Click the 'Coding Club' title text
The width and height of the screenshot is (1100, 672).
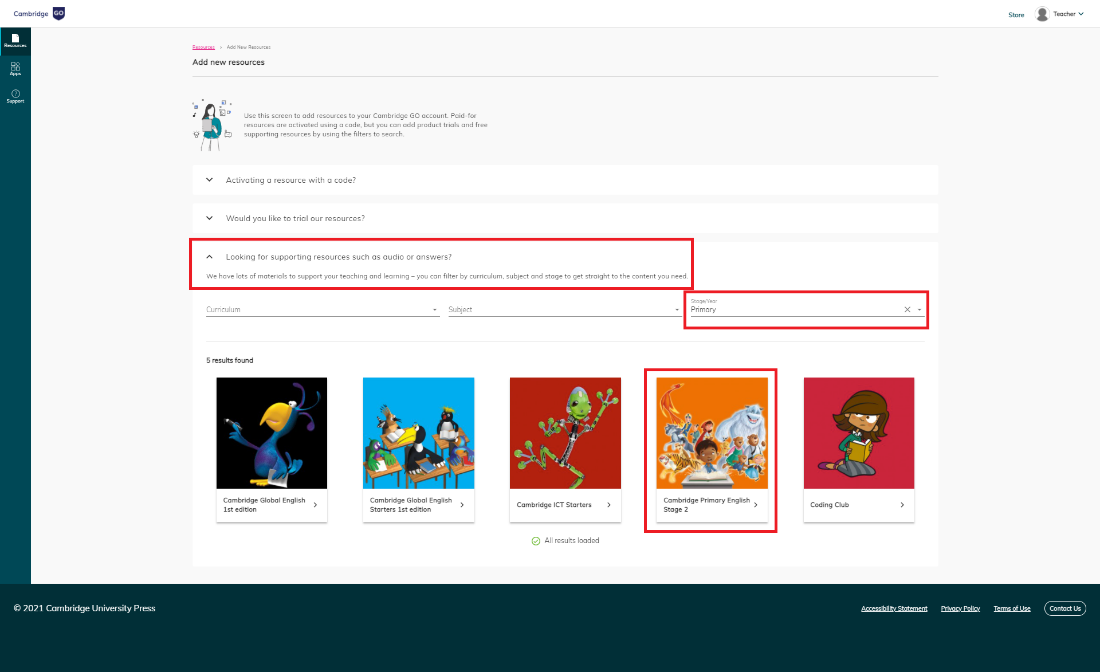pyautogui.click(x=829, y=505)
